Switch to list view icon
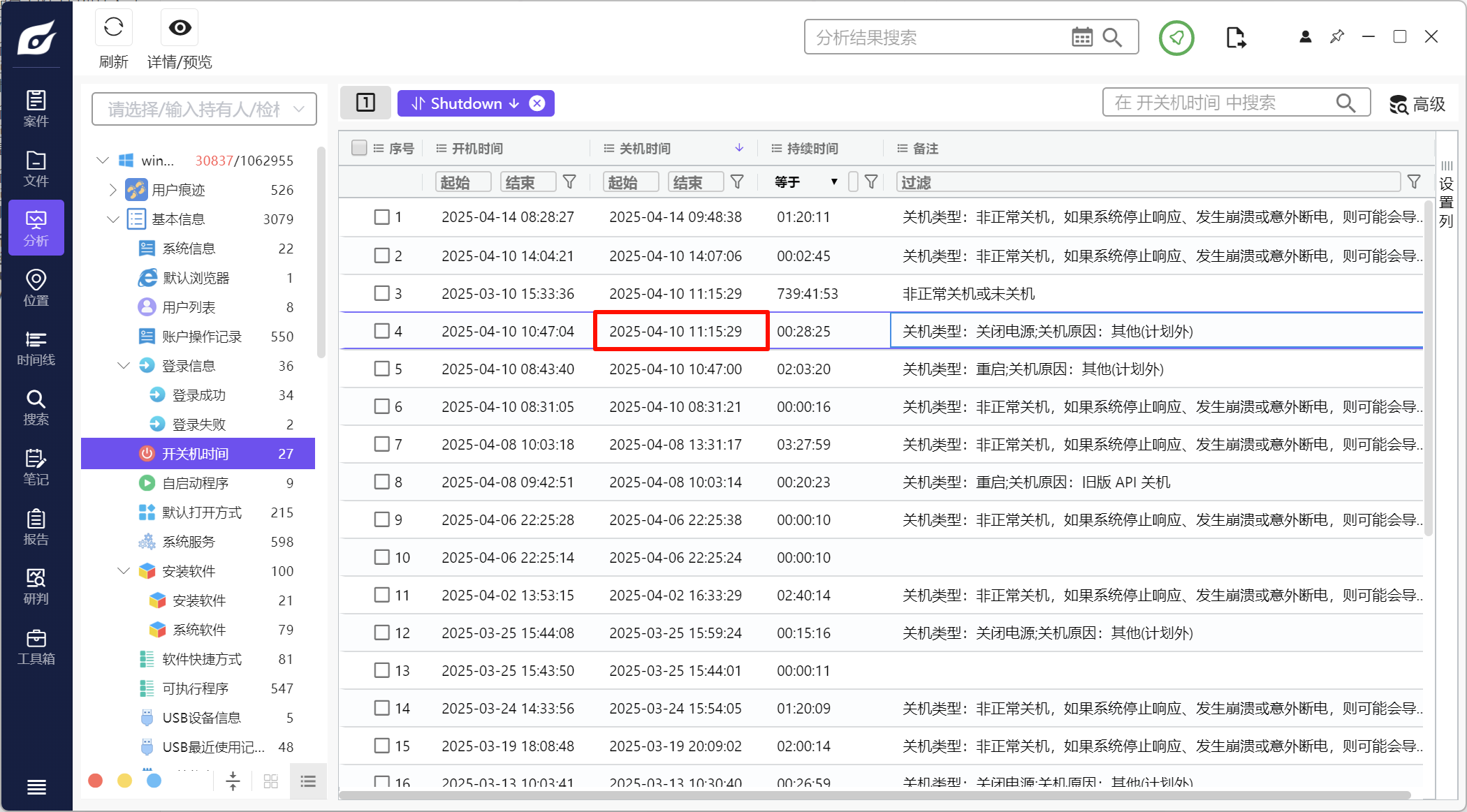Screen dimensions: 1467x812 pyautogui.click(x=308, y=781)
